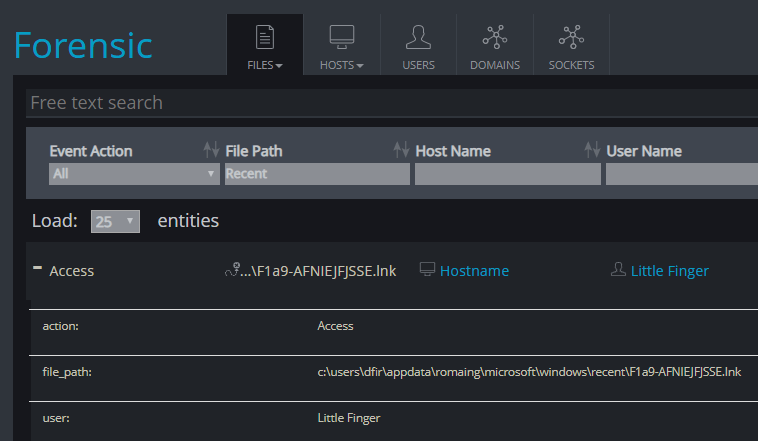
Task: Click the Forensic logo title
Action: 83,45
